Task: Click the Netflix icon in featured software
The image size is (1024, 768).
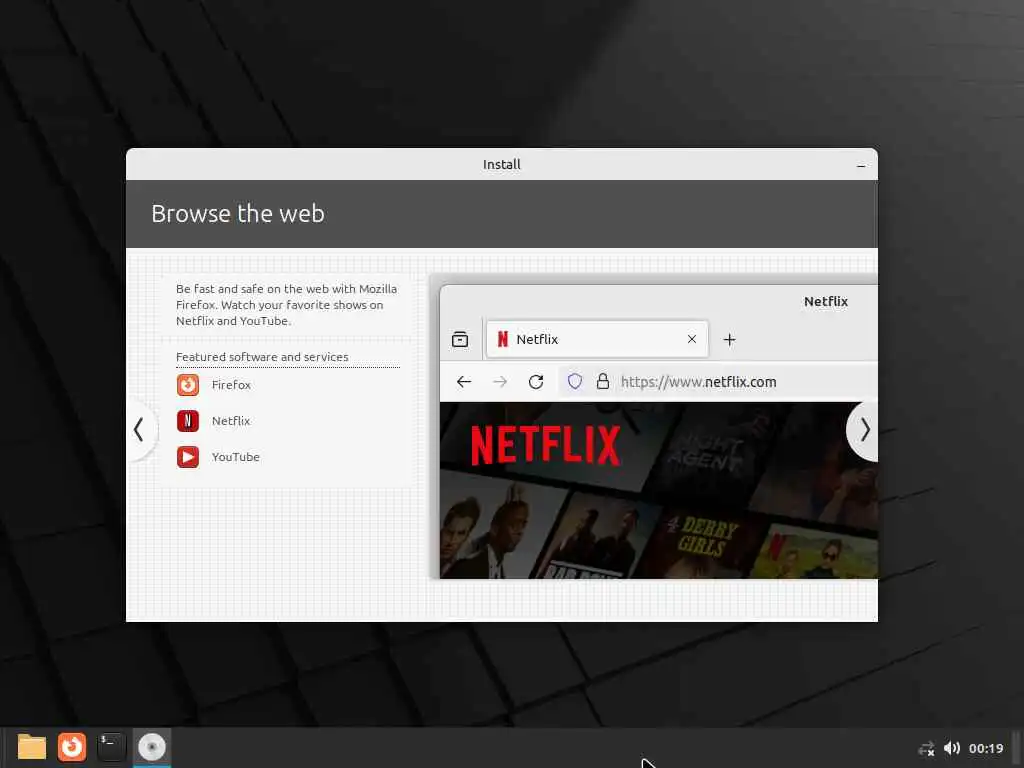Action: click(x=188, y=421)
